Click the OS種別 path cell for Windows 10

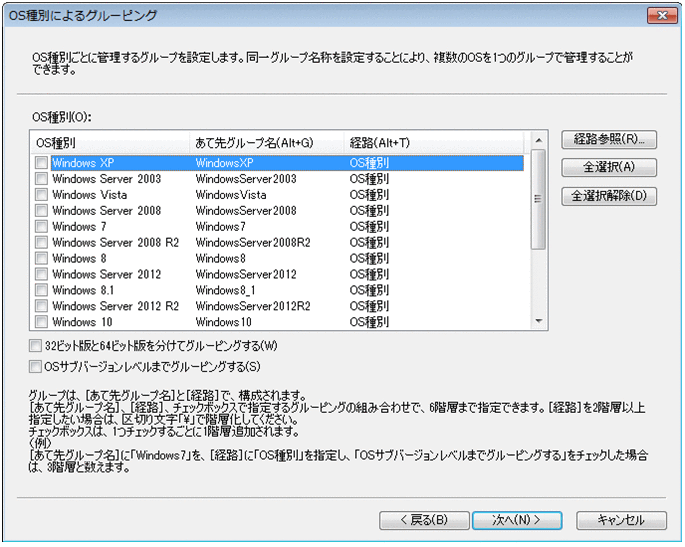click(369, 322)
